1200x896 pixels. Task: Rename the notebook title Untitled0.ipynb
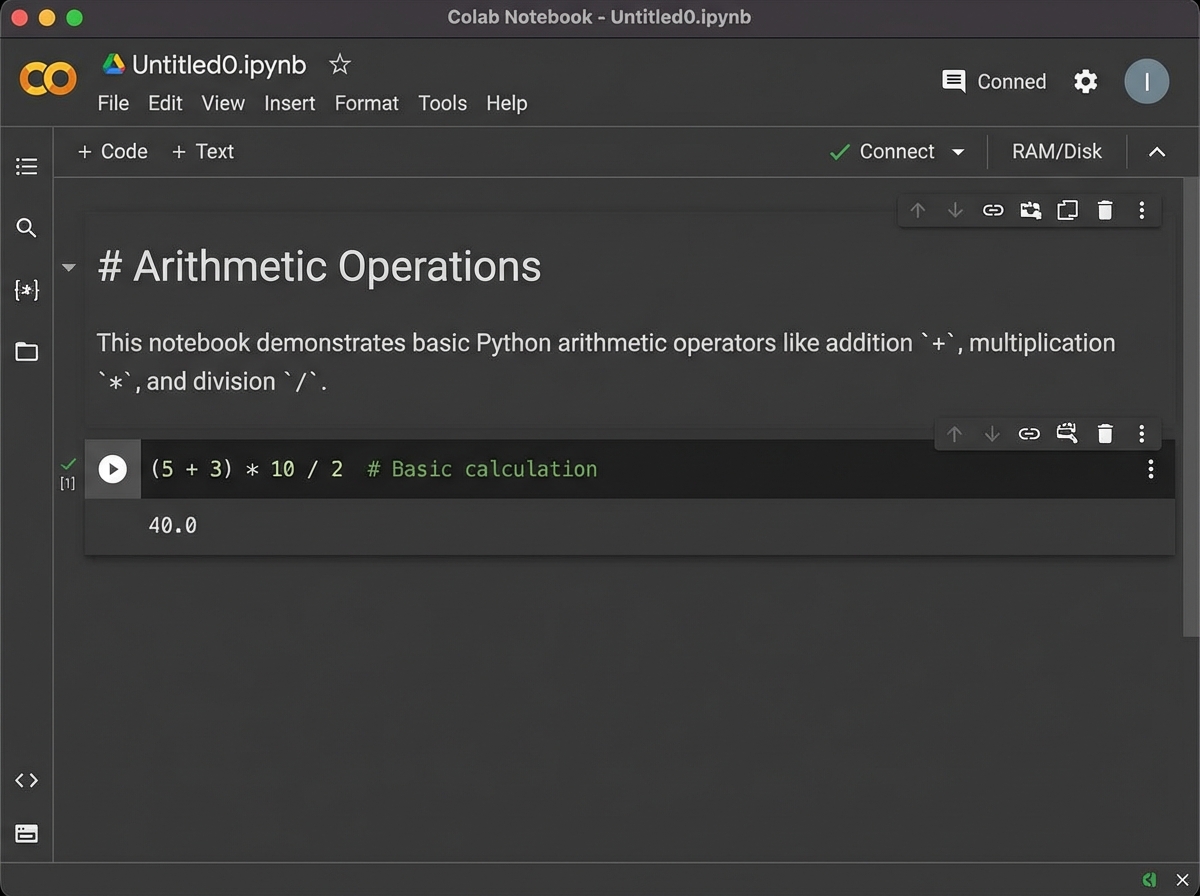click(219, 65)
